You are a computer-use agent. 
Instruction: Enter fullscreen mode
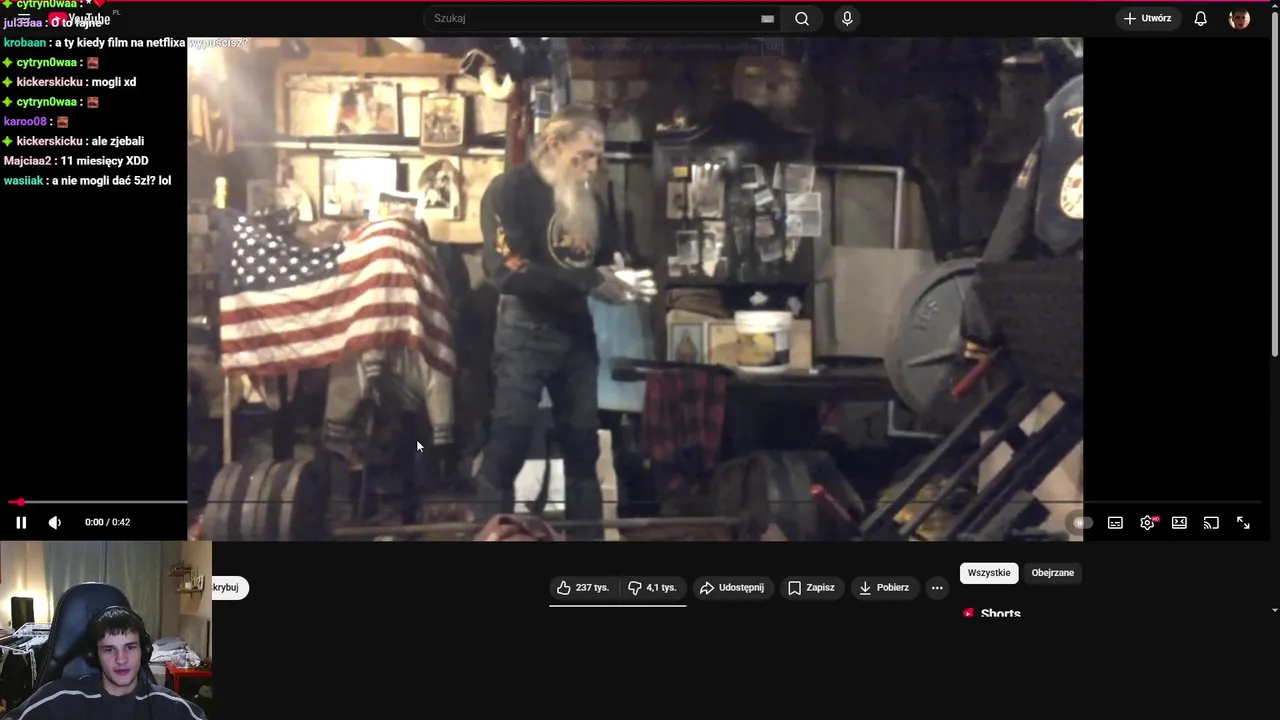click(1243, 522)
